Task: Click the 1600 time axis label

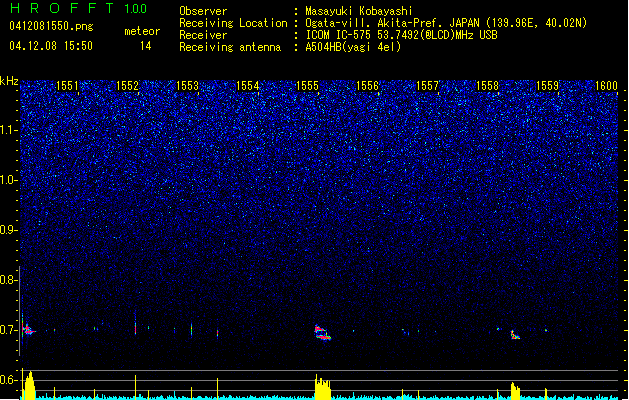Action: [x=607, y=86]
